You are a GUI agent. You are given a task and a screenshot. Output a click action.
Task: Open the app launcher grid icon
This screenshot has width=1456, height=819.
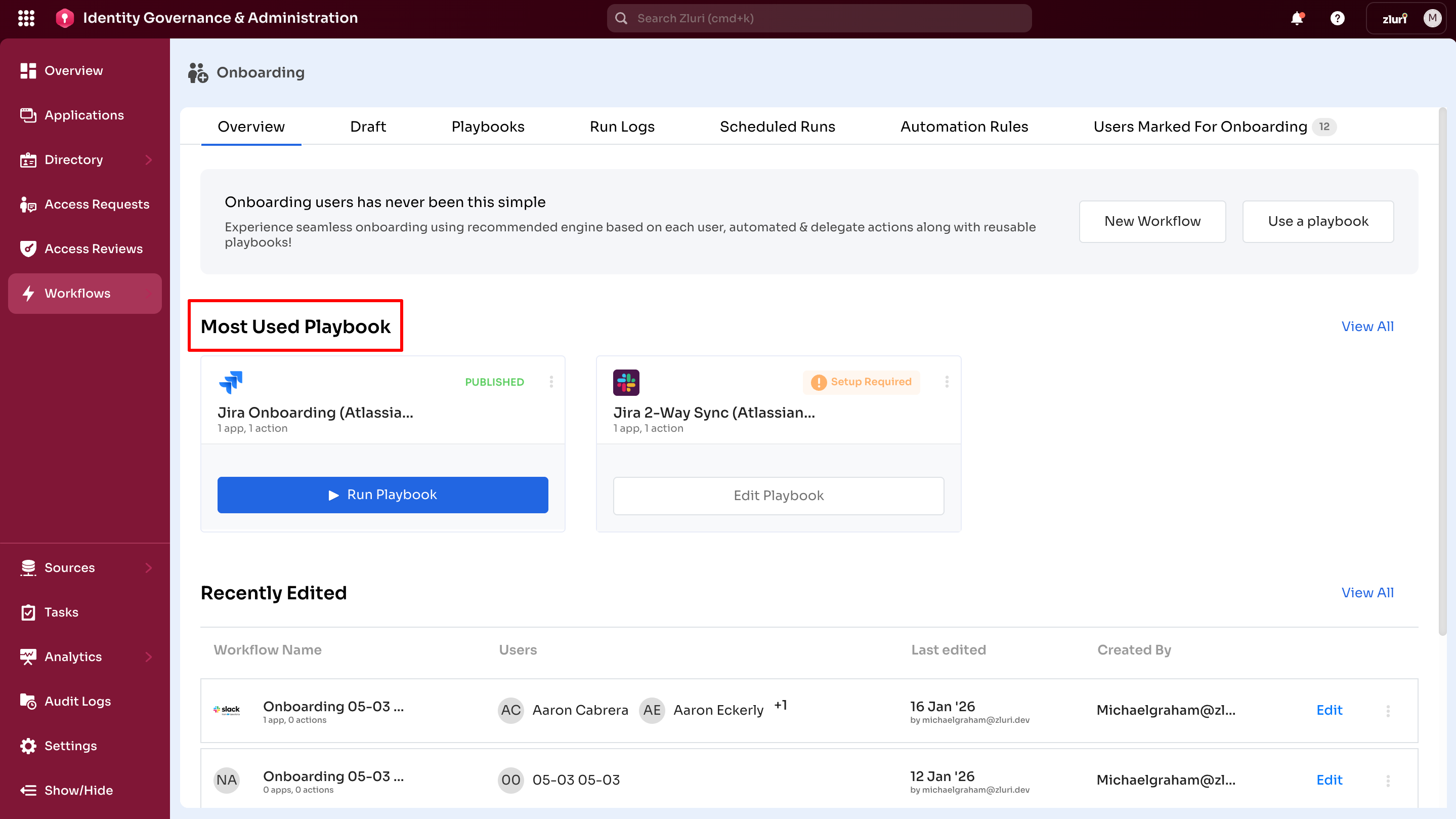(26, 18)
